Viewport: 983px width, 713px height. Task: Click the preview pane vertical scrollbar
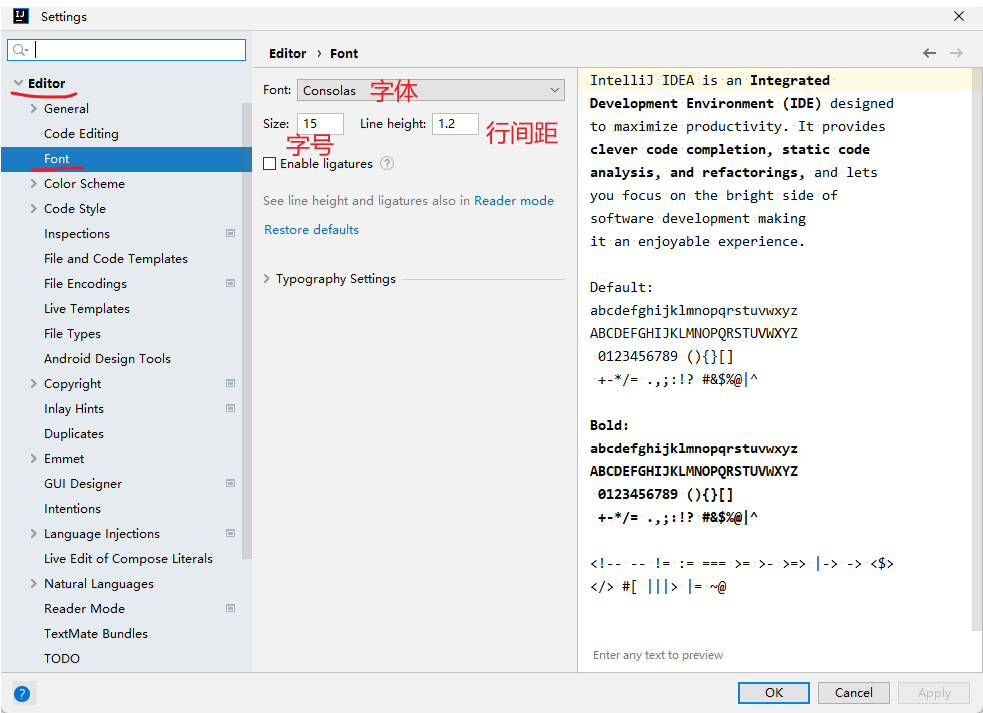(x=977, y=349)
